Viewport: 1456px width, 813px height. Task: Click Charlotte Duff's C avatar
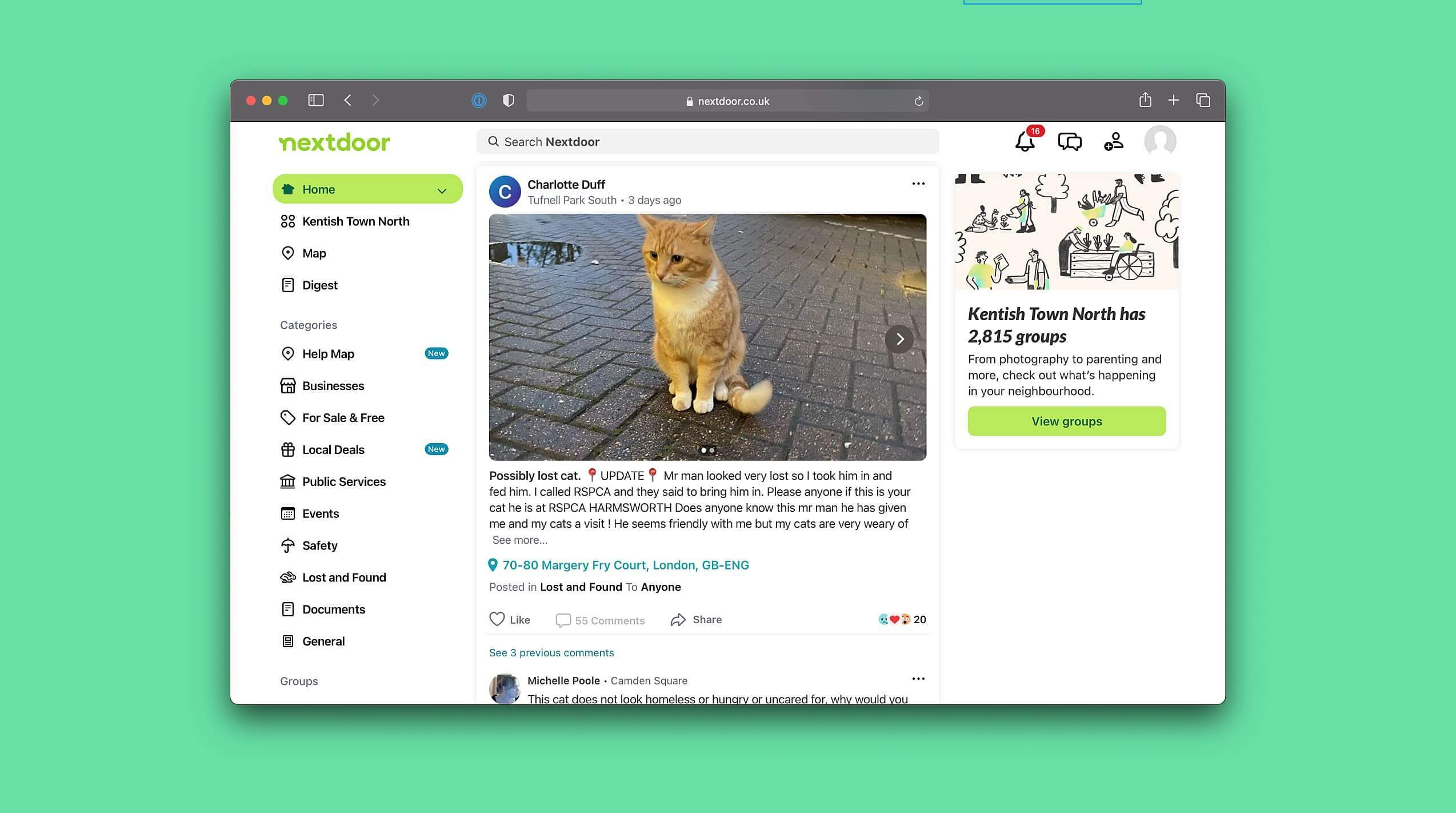click(x=505, y=192)
